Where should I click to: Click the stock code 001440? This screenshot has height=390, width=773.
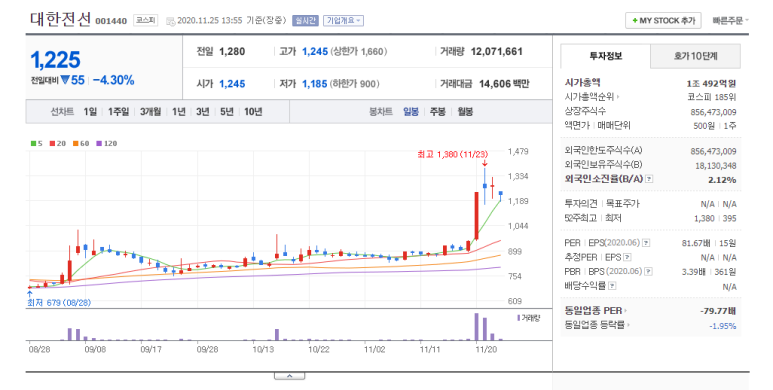tap(111, 21)
